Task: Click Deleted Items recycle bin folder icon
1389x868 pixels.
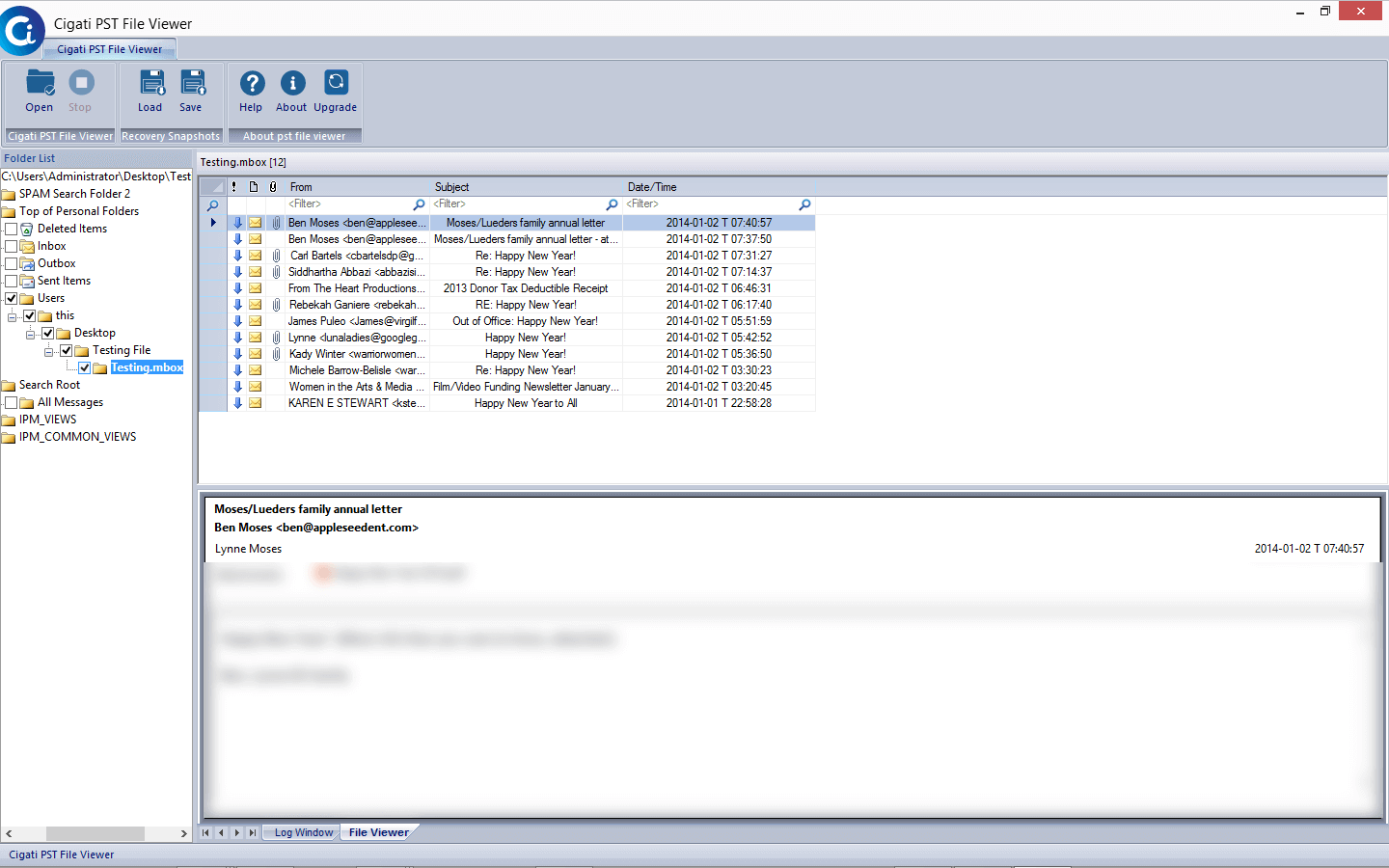Action: 27,230
